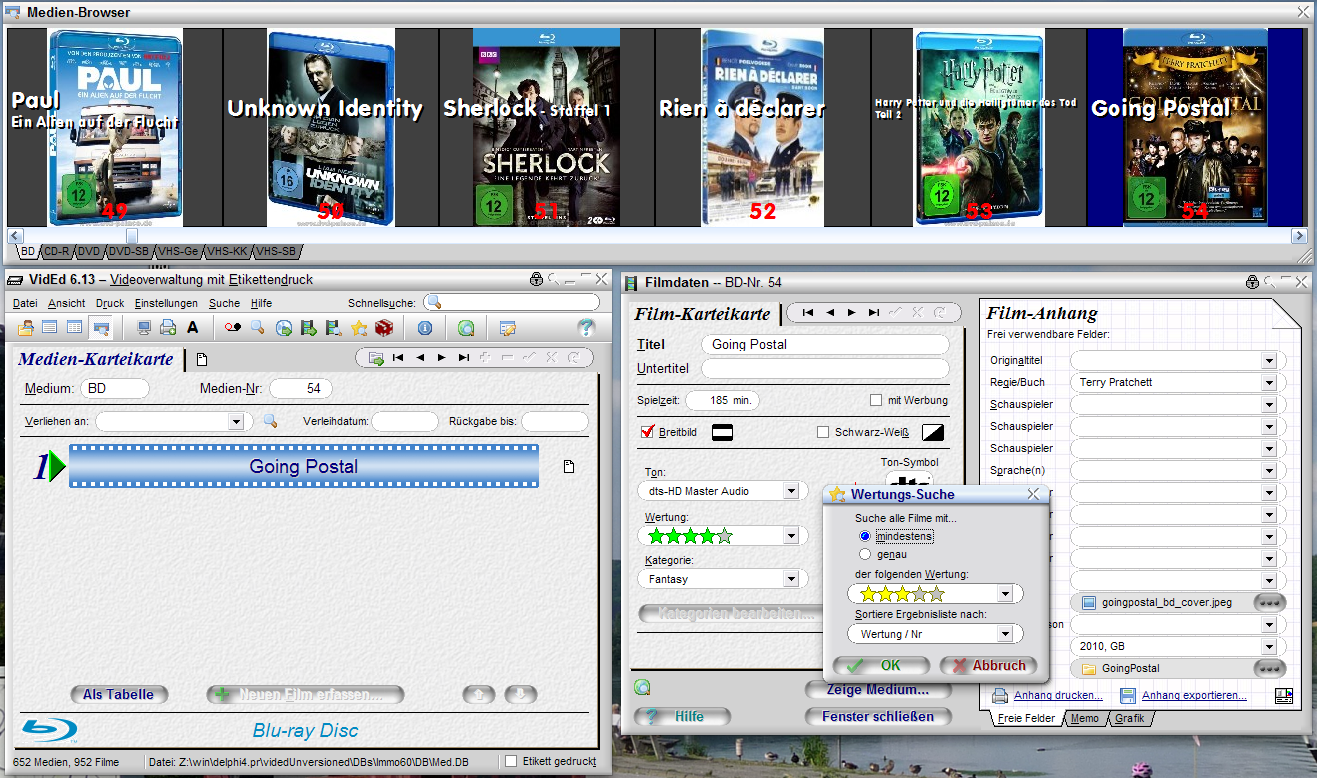Open the Ton dropdown showing dts-HD Master Audio
Viewport: 1317px width, 778px height.
[791, 491]
